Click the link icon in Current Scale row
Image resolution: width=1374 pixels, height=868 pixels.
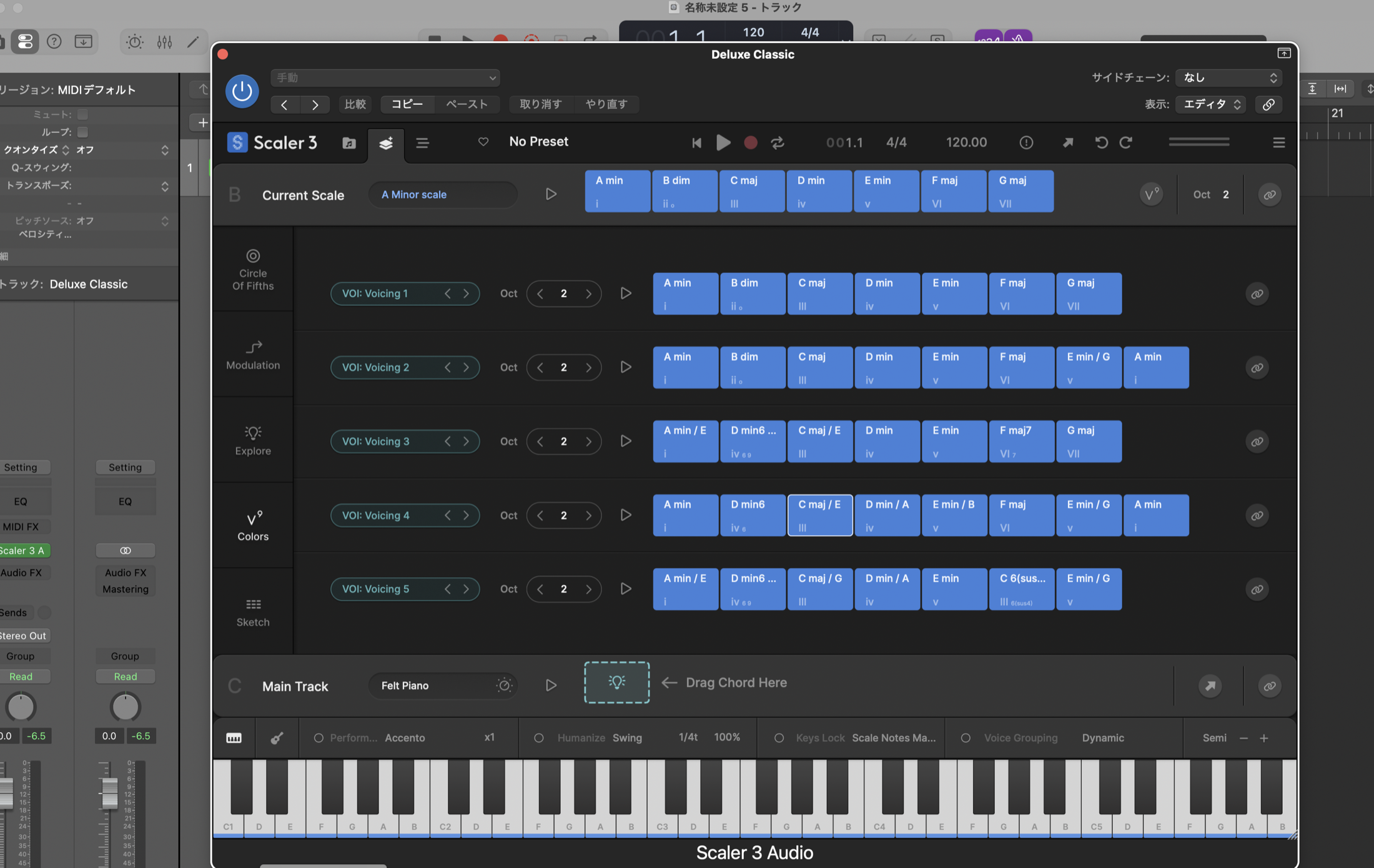click(x=1270, y=195)
